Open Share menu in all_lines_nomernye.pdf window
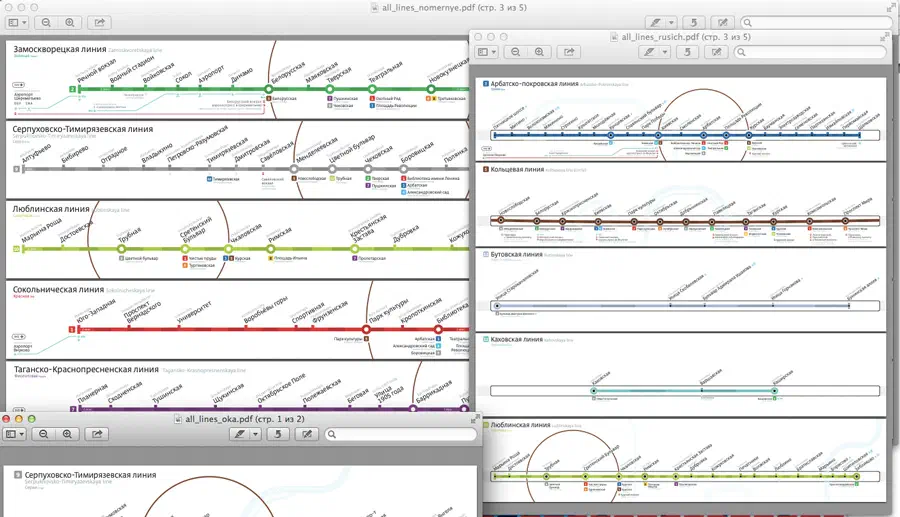Screen dimensions: 900x517 (x=99, y=22)
